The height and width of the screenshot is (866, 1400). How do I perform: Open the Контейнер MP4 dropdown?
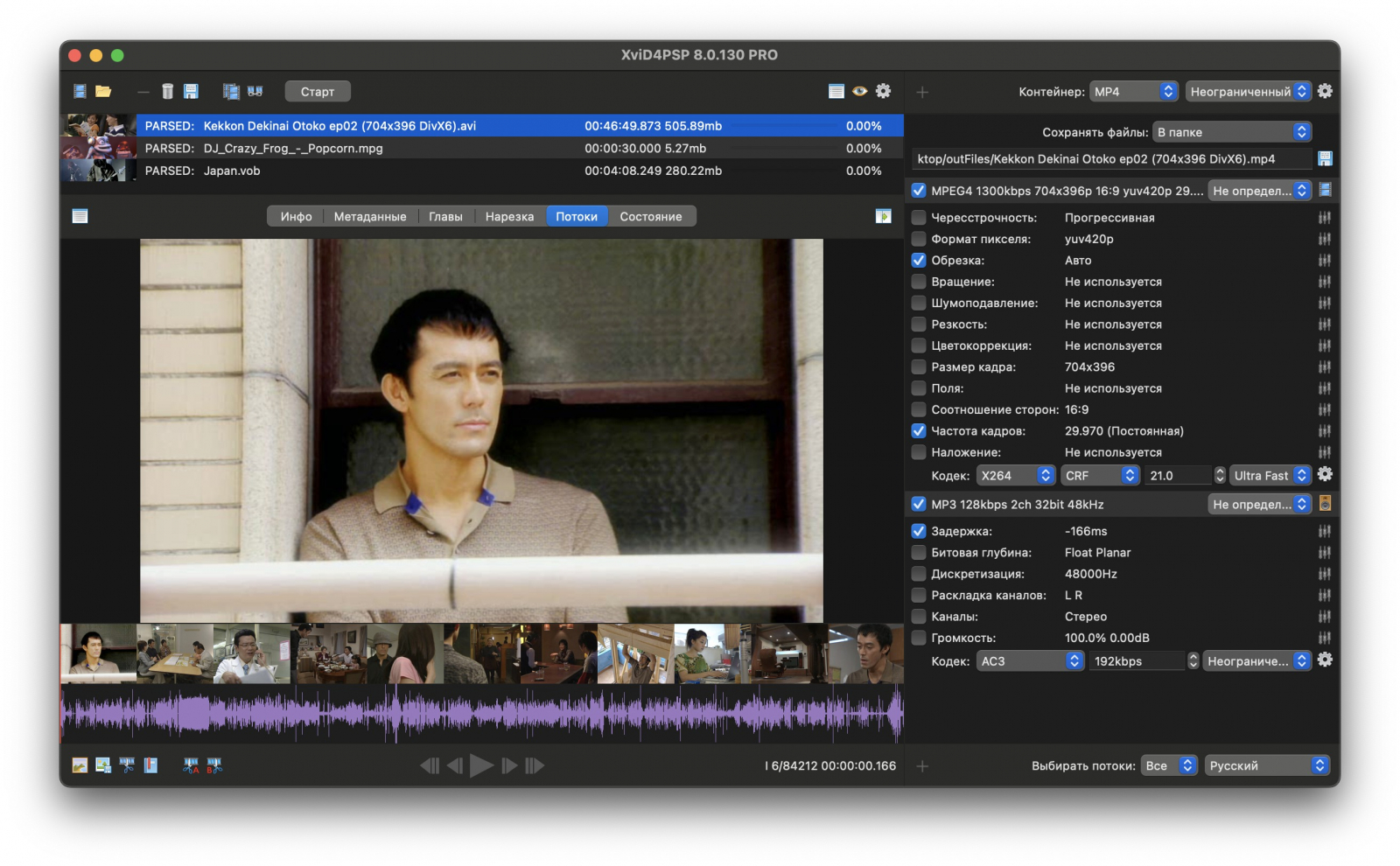point(1134,91)
